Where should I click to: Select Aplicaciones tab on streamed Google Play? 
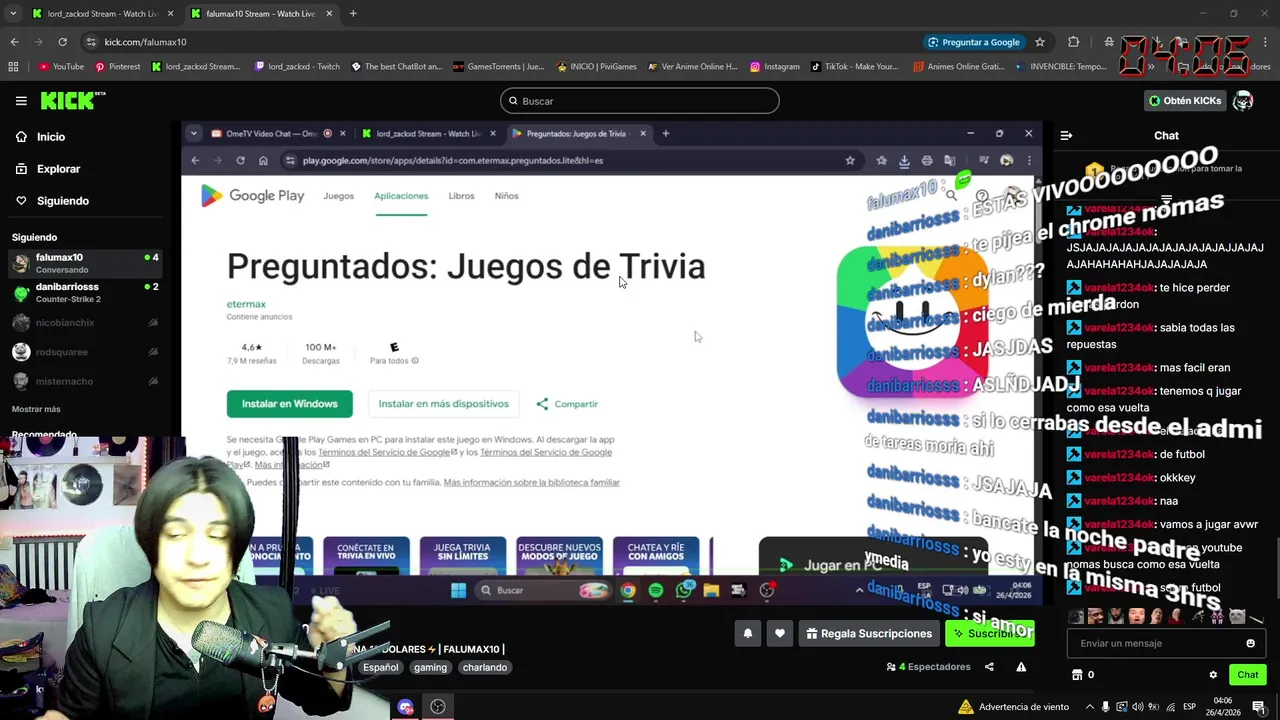click(401, 196)
